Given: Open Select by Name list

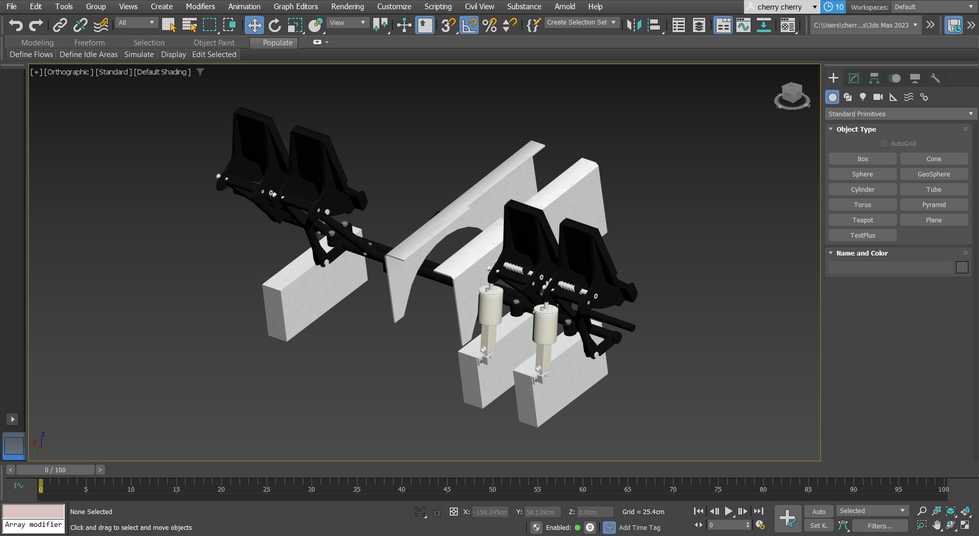Looking at the screenshot, I should [x=189, y=25].
